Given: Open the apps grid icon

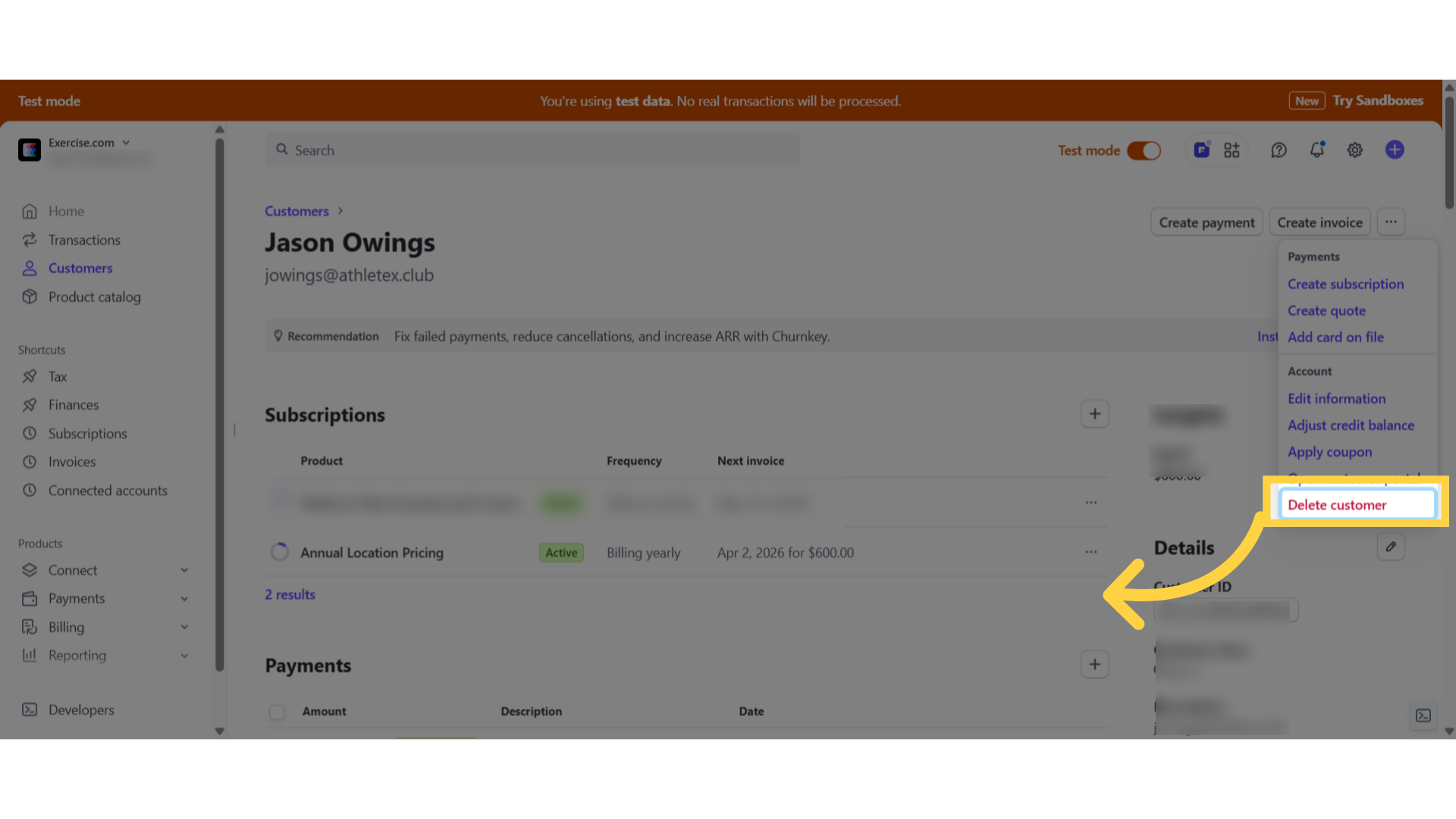Looking at the screenshot, I should click(x=1232, y=150).
